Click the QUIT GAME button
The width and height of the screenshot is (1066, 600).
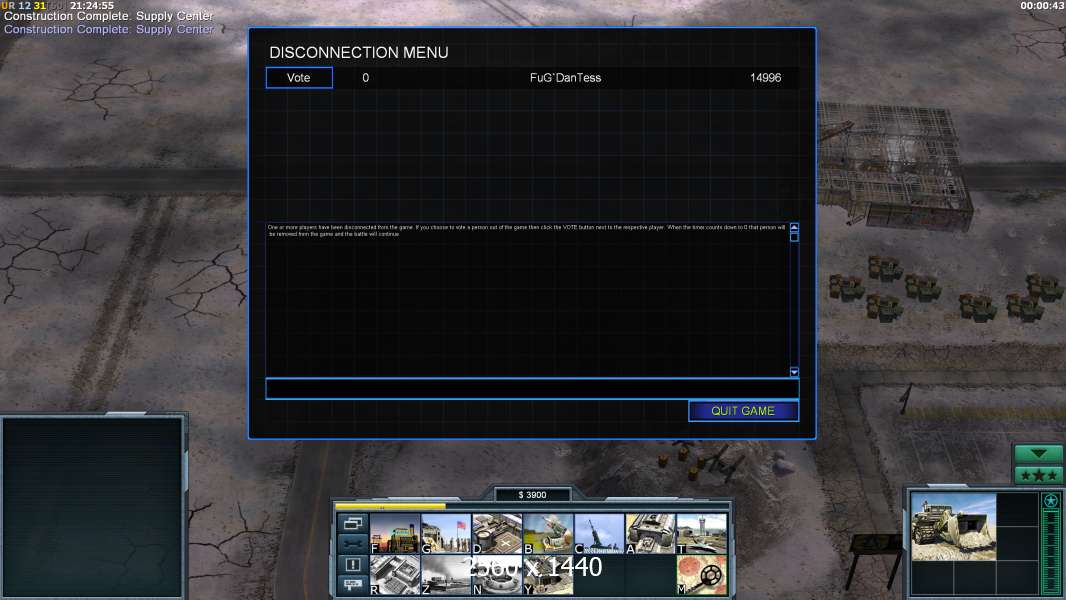click(743, 411)
